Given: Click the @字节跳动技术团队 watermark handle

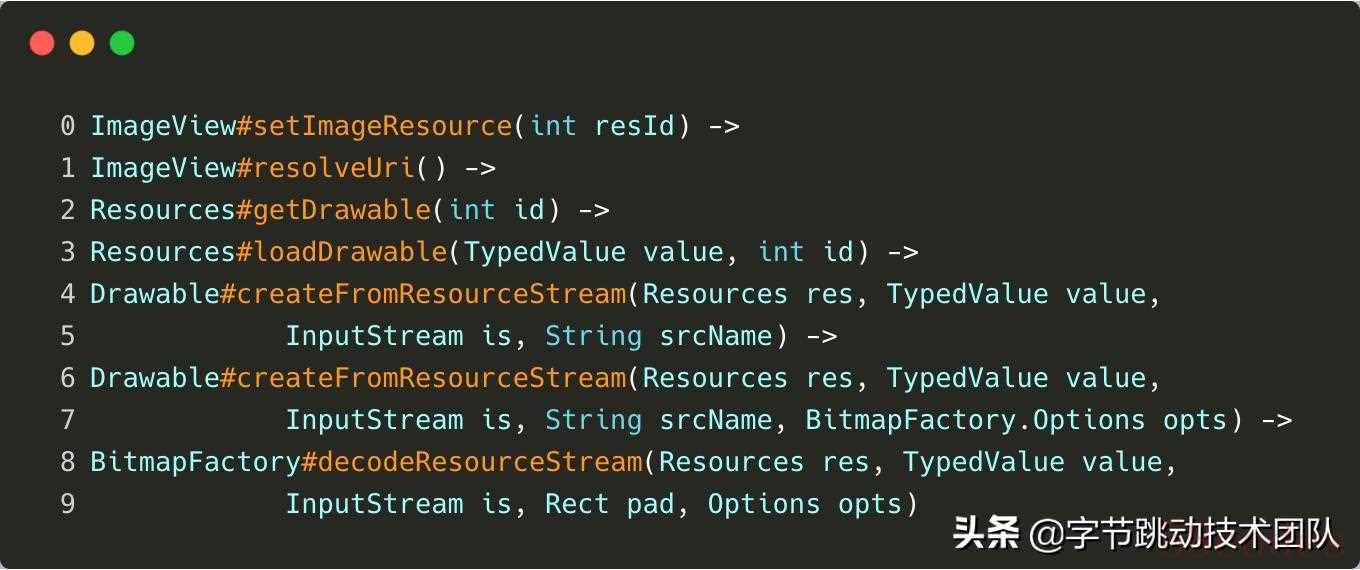Looking at the screenshot, I should point(1183,533).
